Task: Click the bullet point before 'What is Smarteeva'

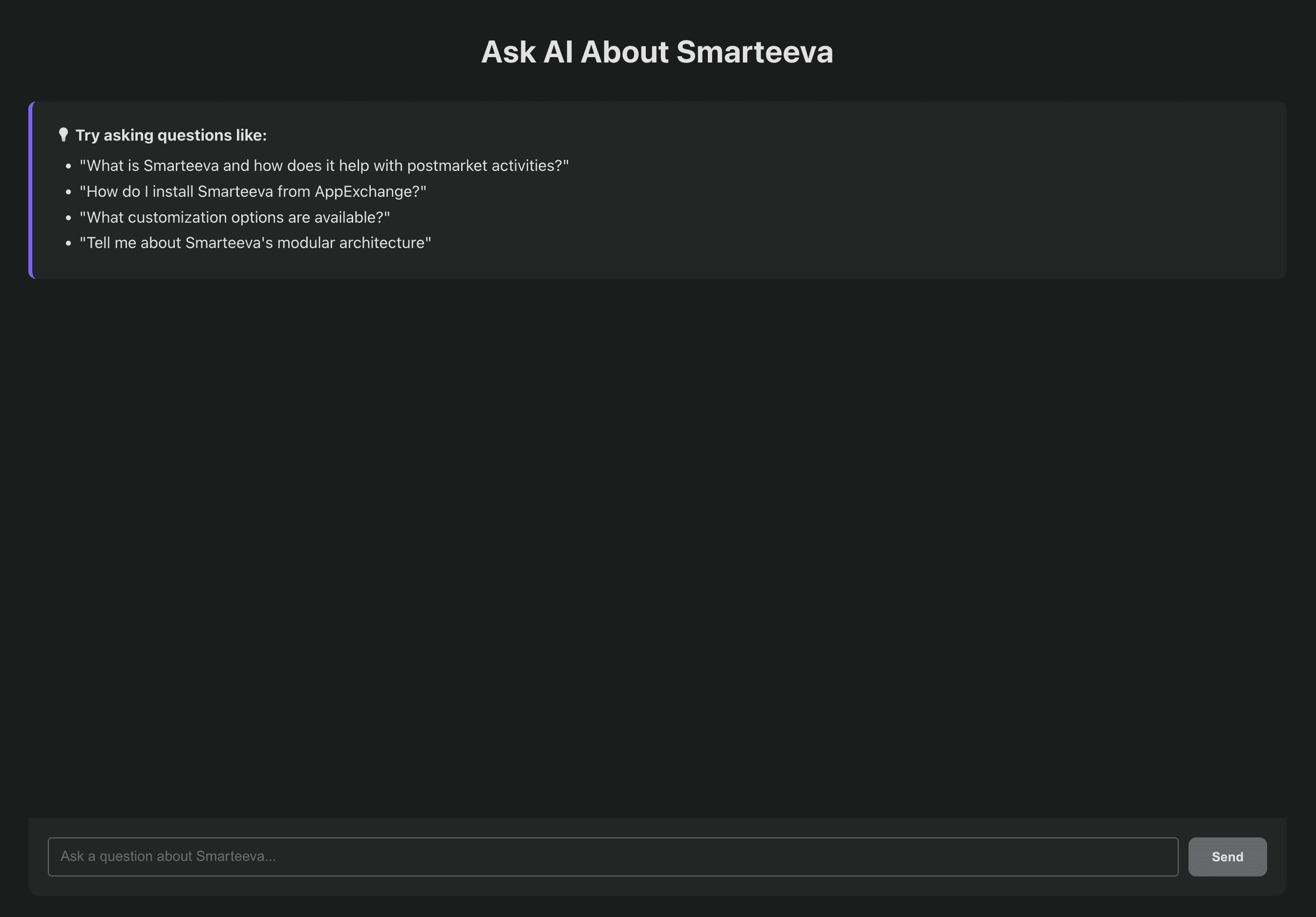Action: (68, 166)
